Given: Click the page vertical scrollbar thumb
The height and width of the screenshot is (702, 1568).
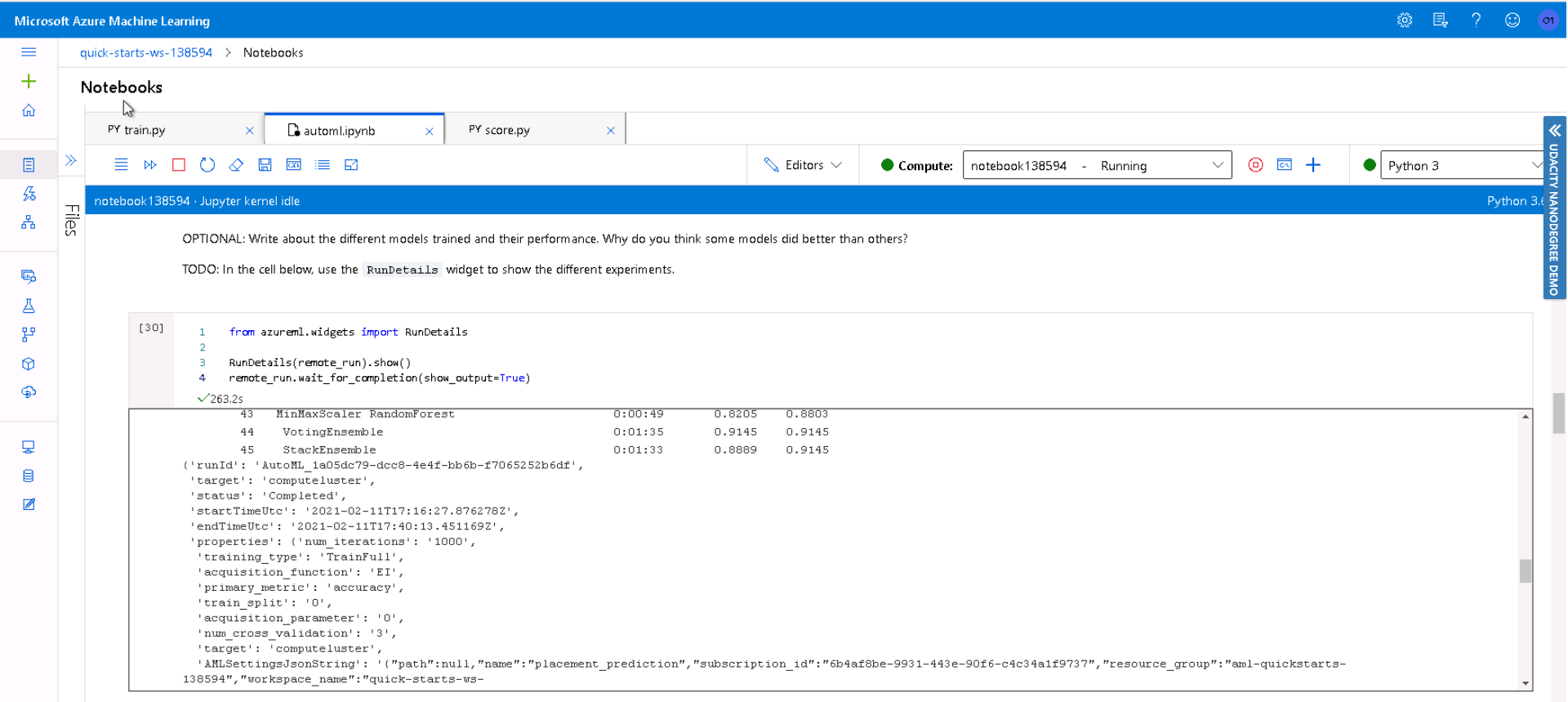Looking at the screenshot, I should (1559, 414).
